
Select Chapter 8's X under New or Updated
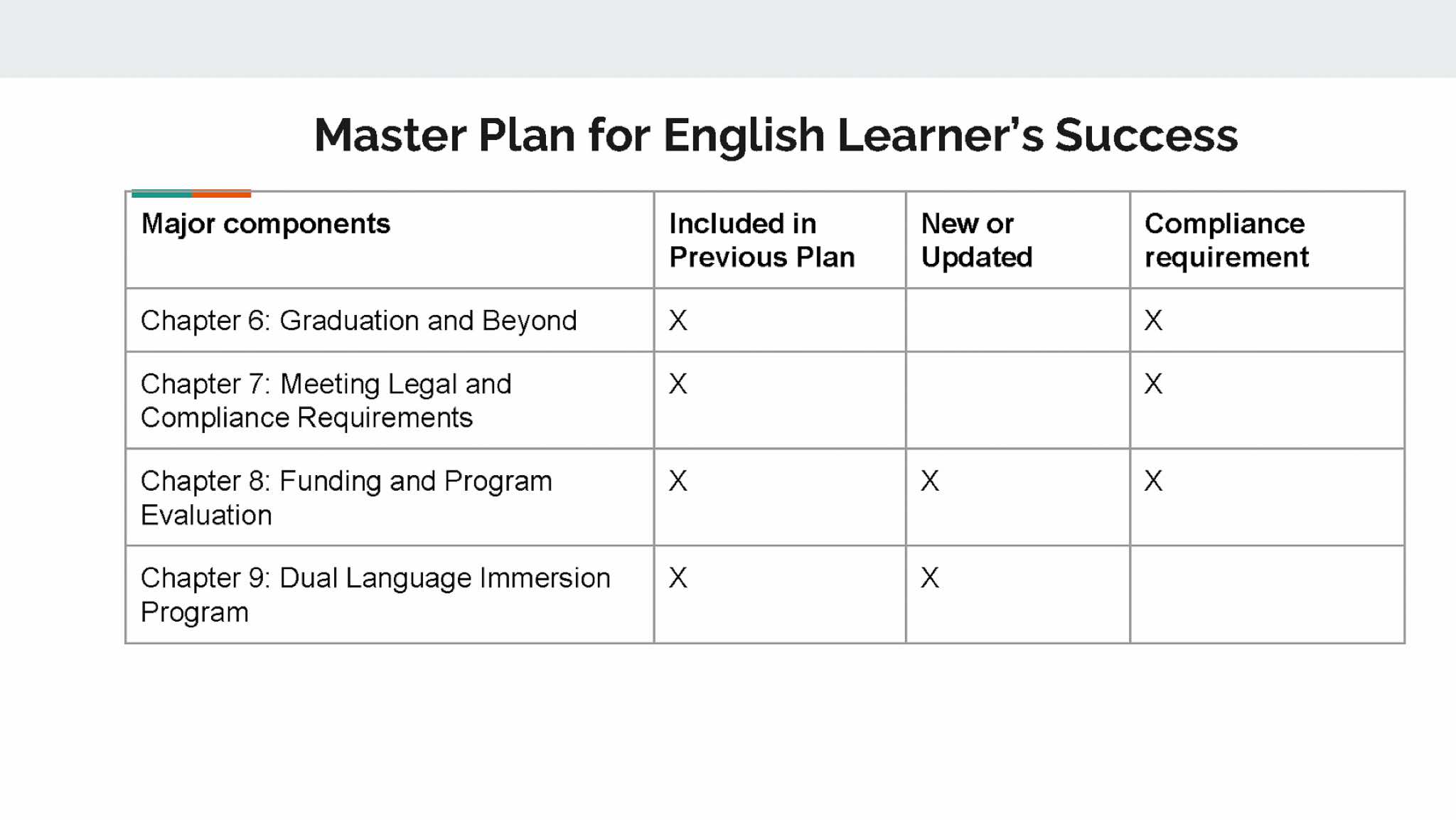[x=930, y=481]
